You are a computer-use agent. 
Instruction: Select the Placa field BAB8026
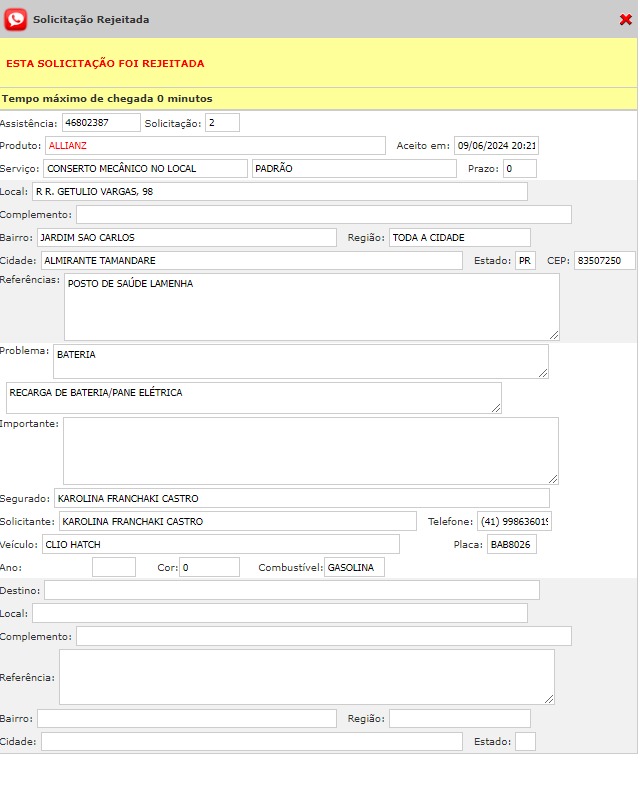point(511,545)
